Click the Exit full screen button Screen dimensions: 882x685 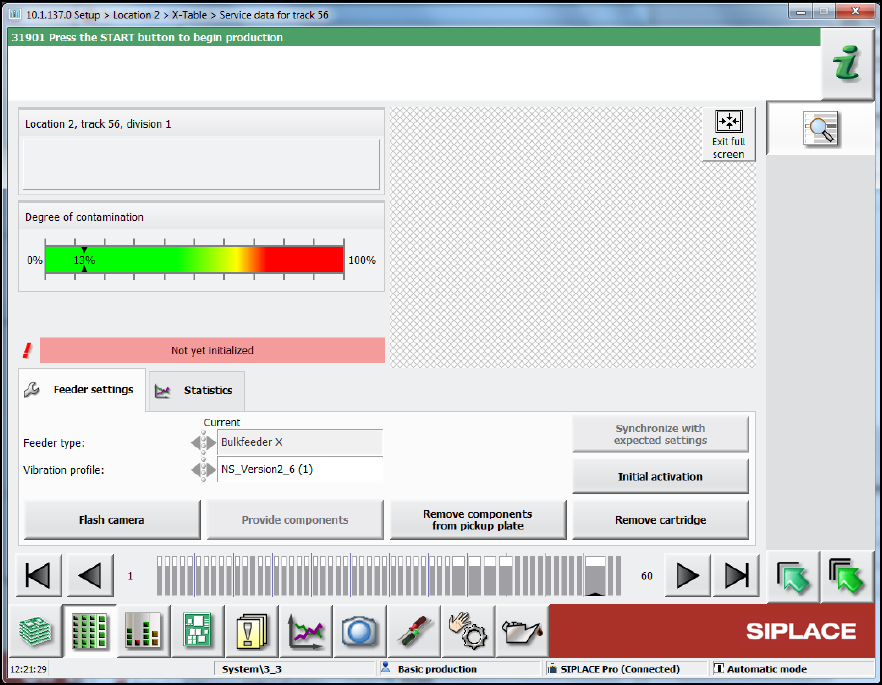pyautogui.click(x=728, y=134)
